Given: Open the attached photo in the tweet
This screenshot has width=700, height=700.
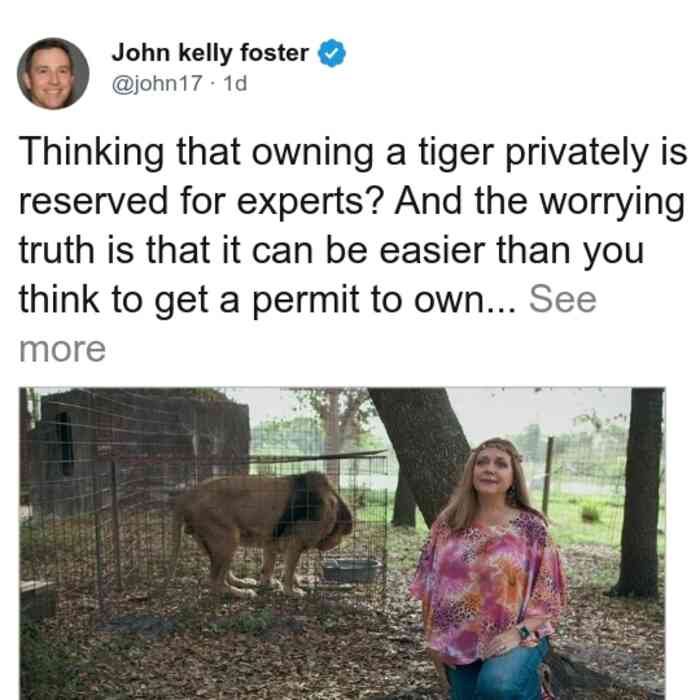Looking at the screenshot, I should pyautogui.click(x=342, y=543).
